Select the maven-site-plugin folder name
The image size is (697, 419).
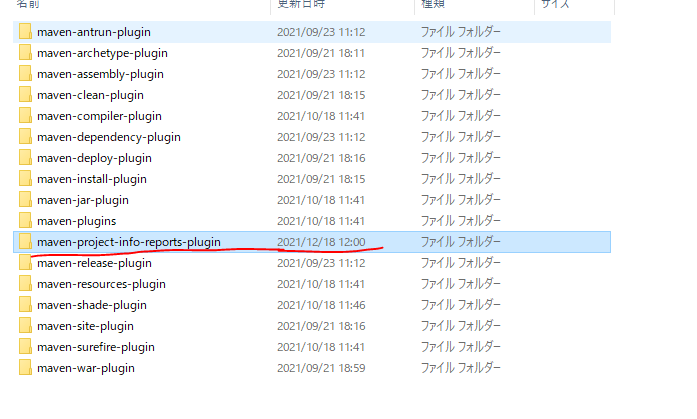tap(85, 326)
